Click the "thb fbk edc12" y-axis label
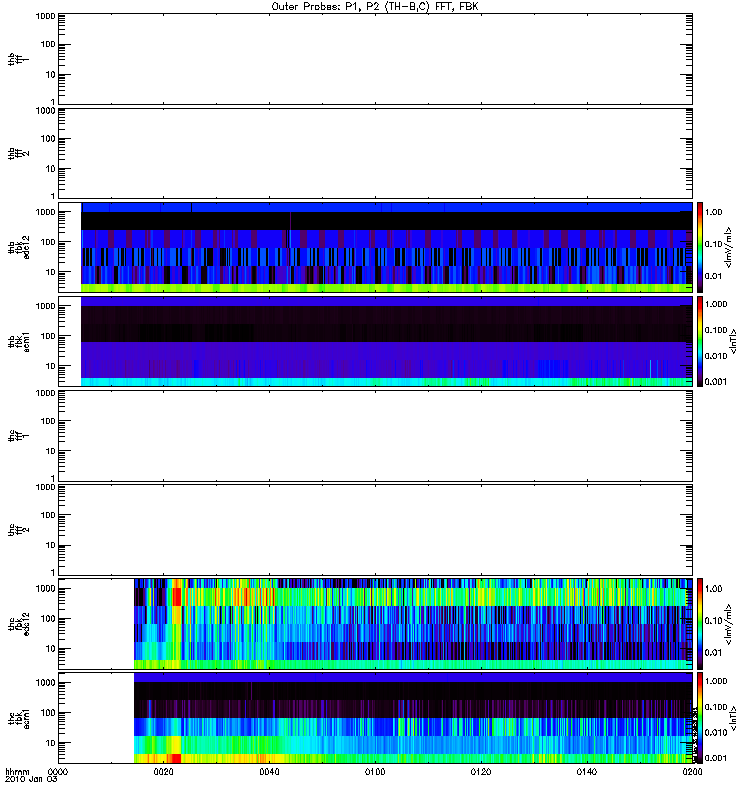This screenshot has width=750, height=800. [19, 247]
